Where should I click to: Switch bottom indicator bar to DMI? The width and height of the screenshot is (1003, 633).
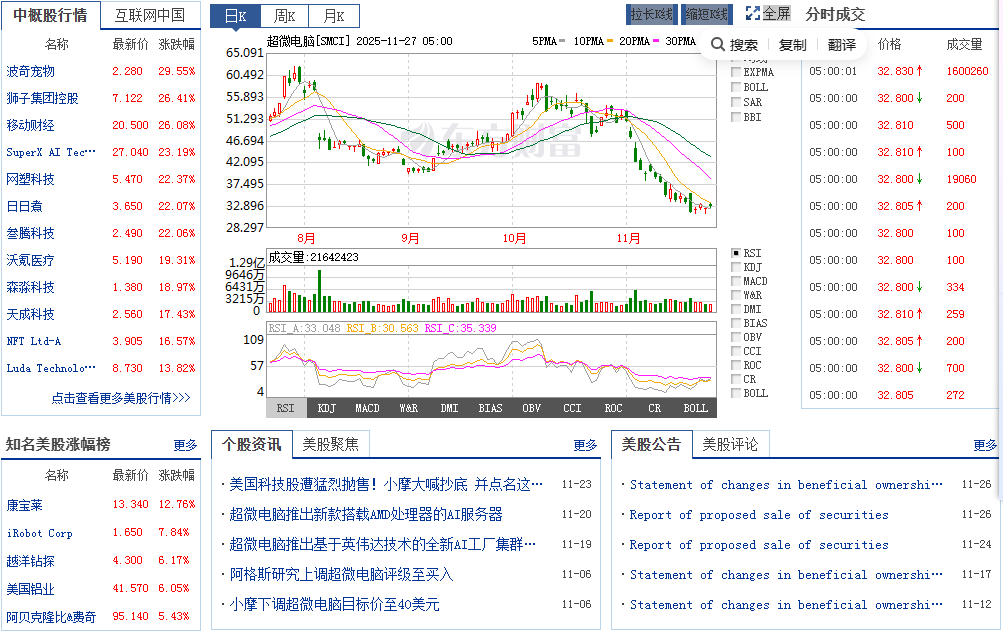coord(449,408)
